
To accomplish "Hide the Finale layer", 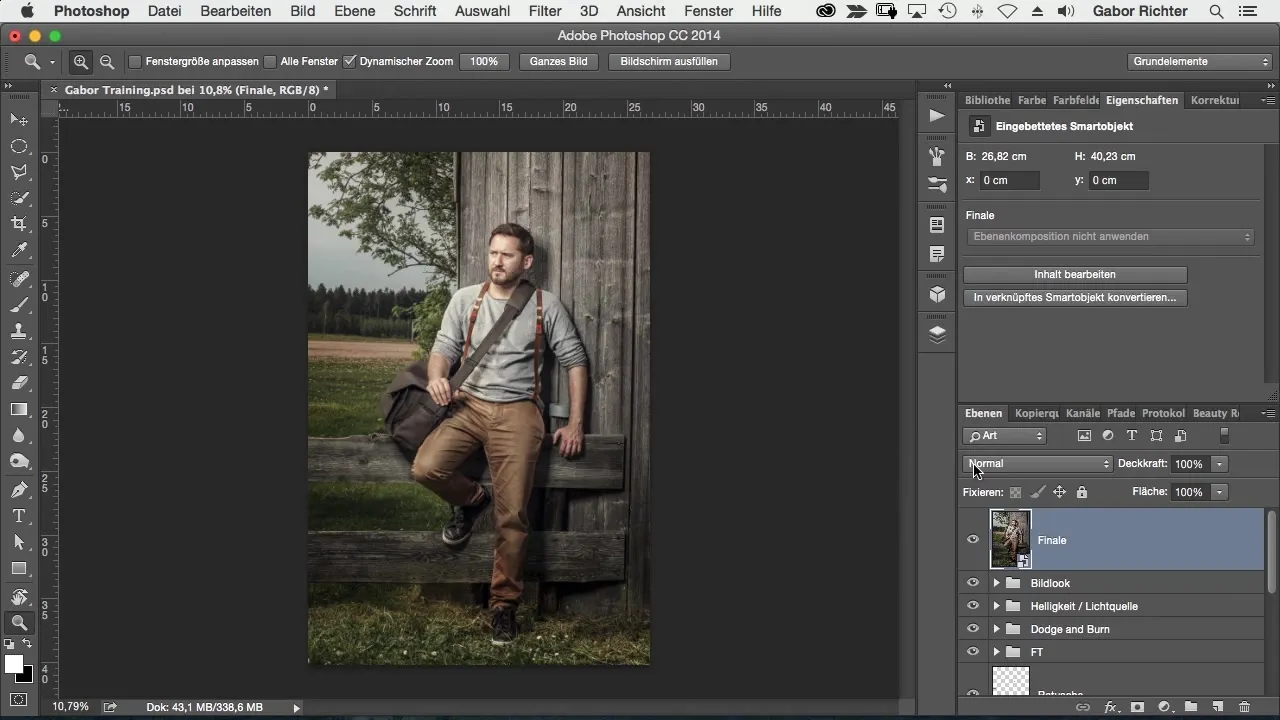I will [972, 540].
